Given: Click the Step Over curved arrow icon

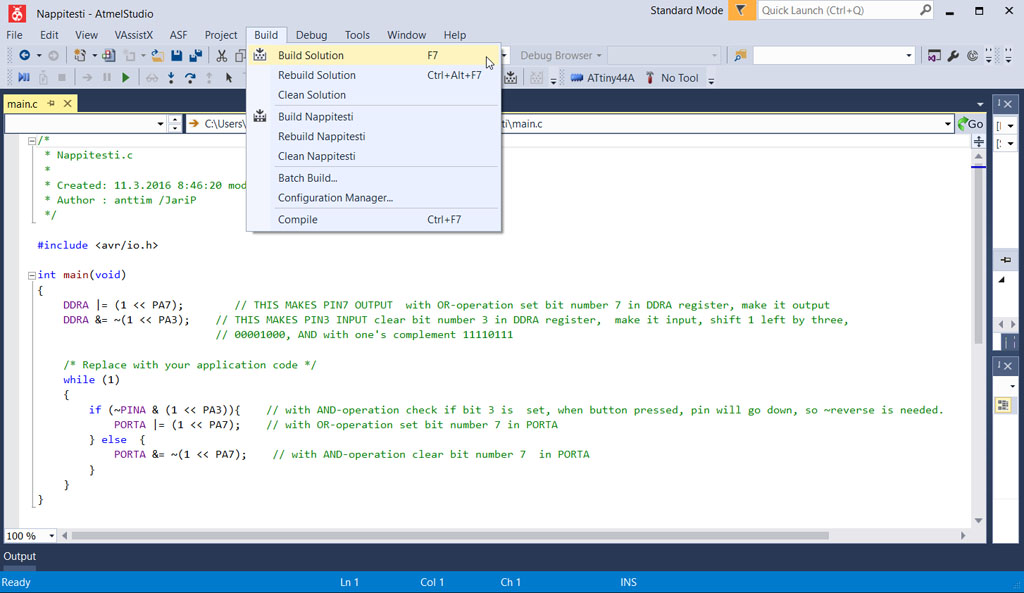Looking at the screenshot, I should (x=190, y=78).
